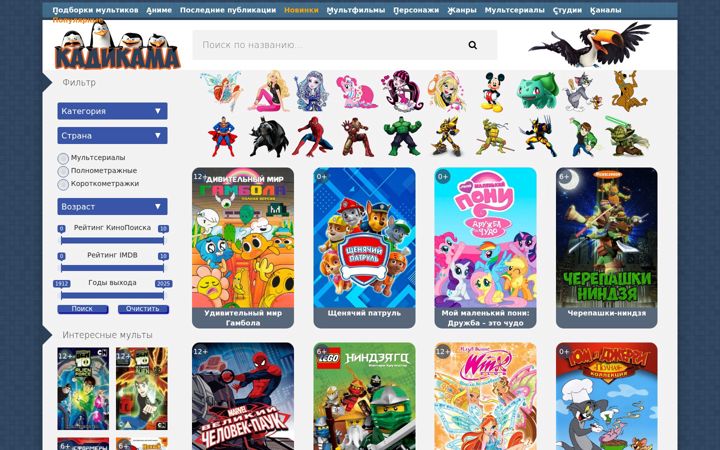Screen dimensions: 720x450
Task: Open the Персонажи menu
Action: pos(416,10)
